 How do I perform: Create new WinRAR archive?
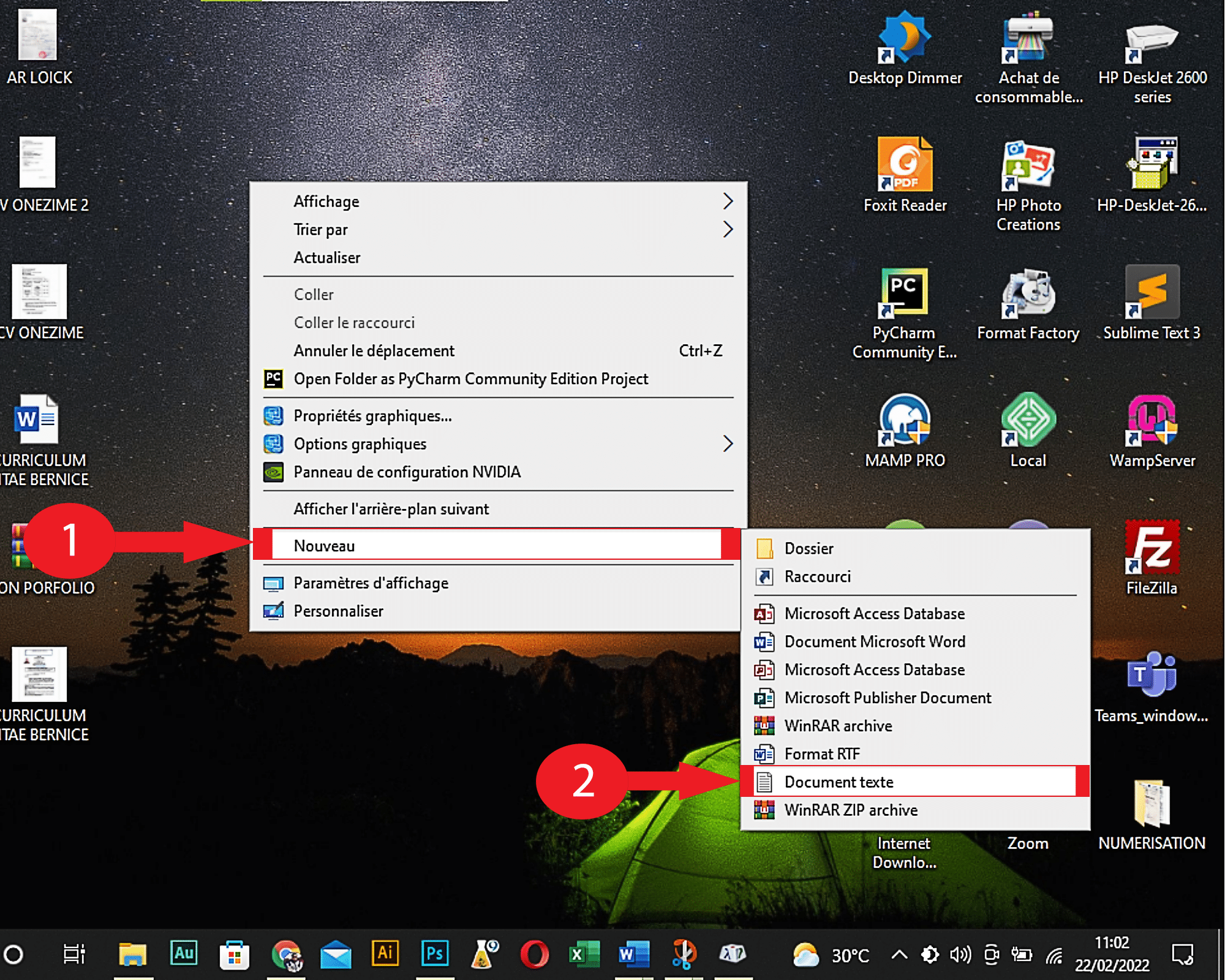coord(915,726)
